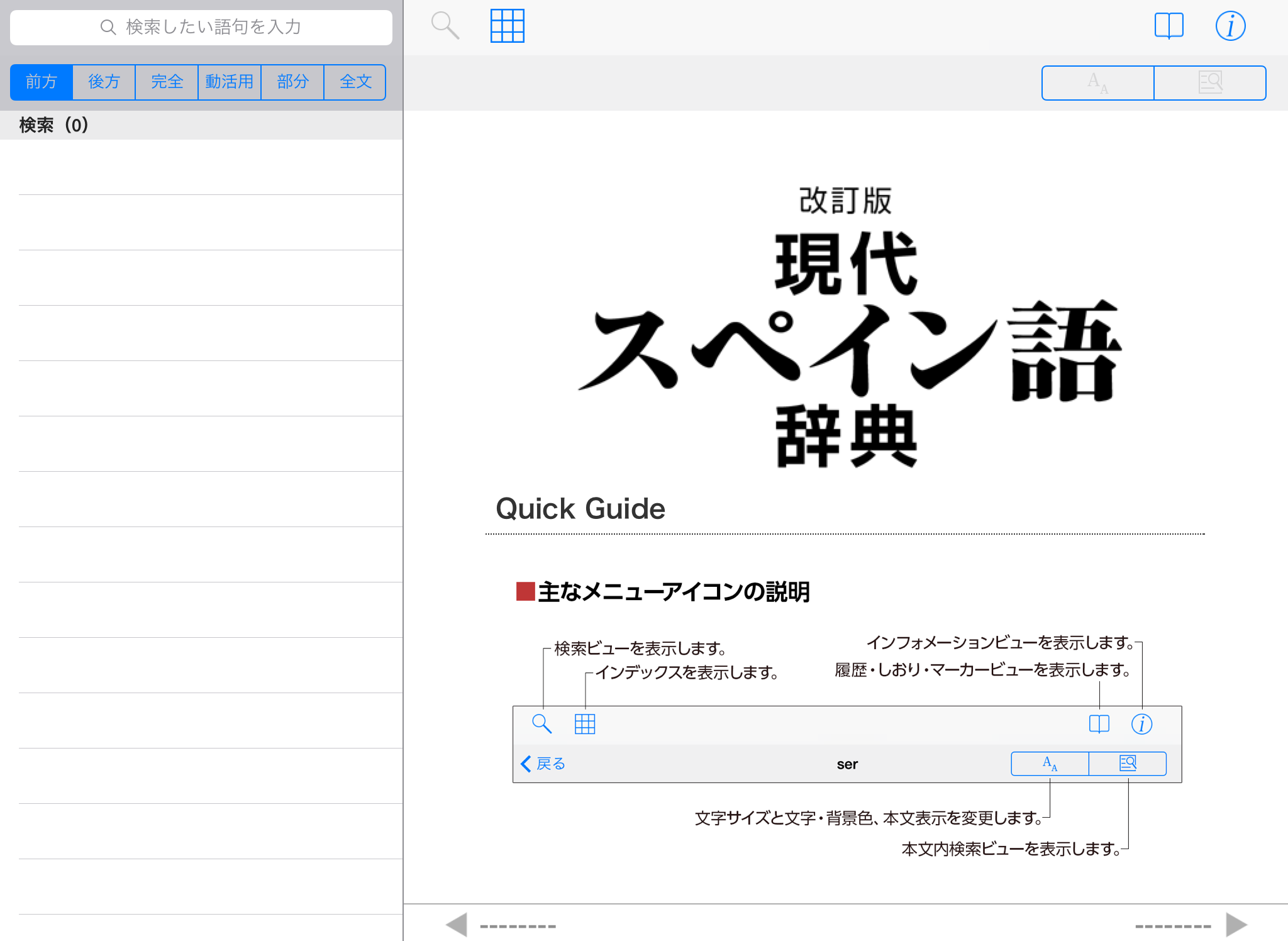
Task: Switch to 動活用 conjugation search
Action: 230,82
